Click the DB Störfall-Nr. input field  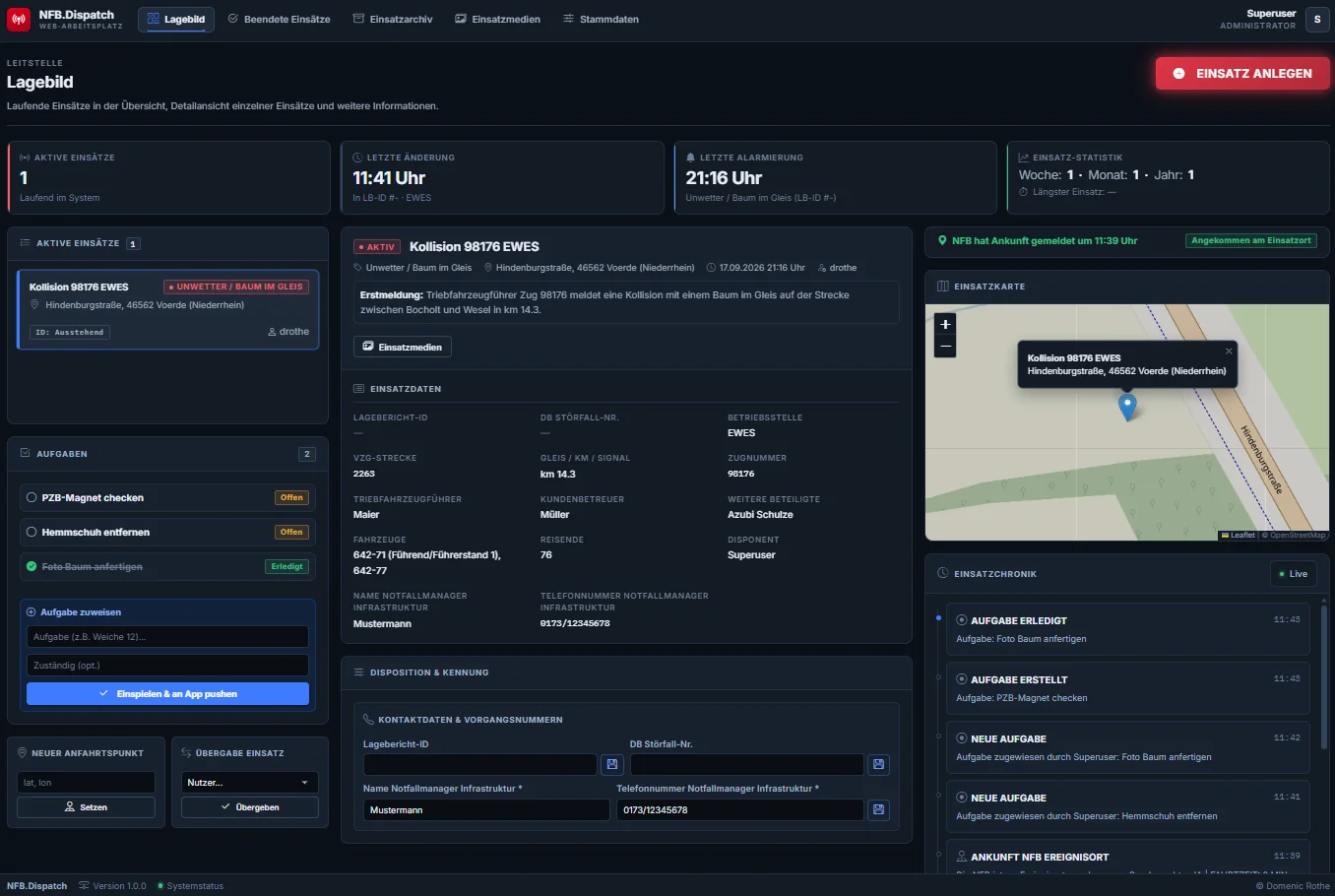pyautogui.click(x=747, y=764)
